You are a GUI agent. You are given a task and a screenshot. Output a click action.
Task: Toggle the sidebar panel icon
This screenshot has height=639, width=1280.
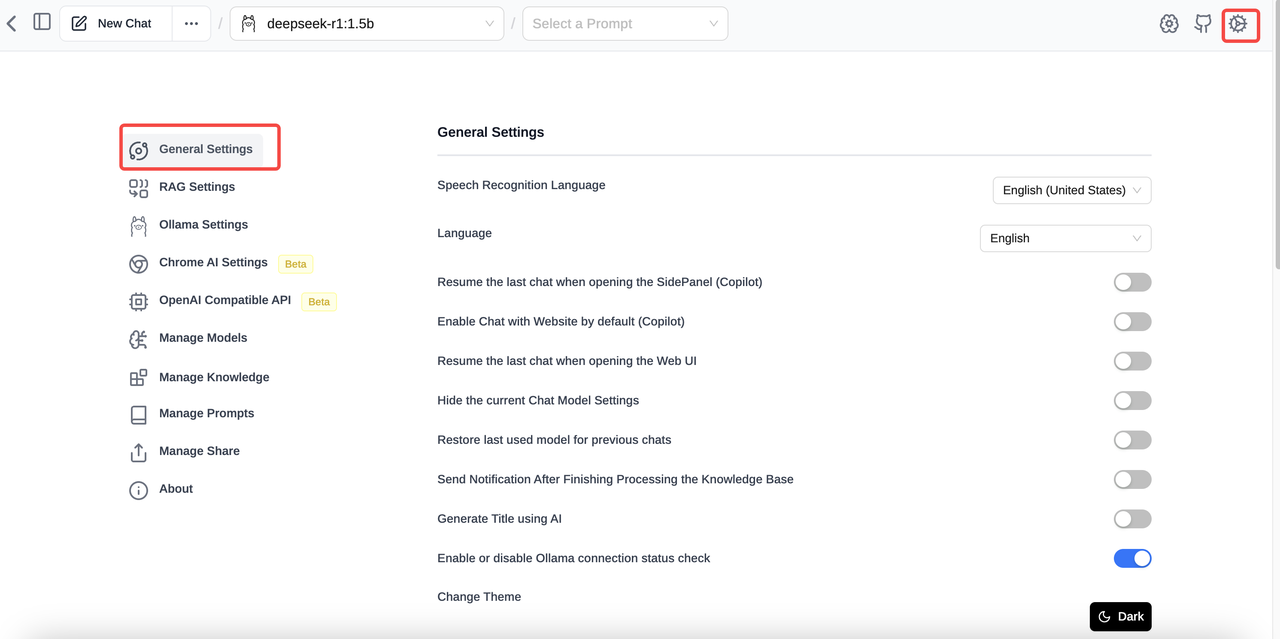click(x=42, y=22)
